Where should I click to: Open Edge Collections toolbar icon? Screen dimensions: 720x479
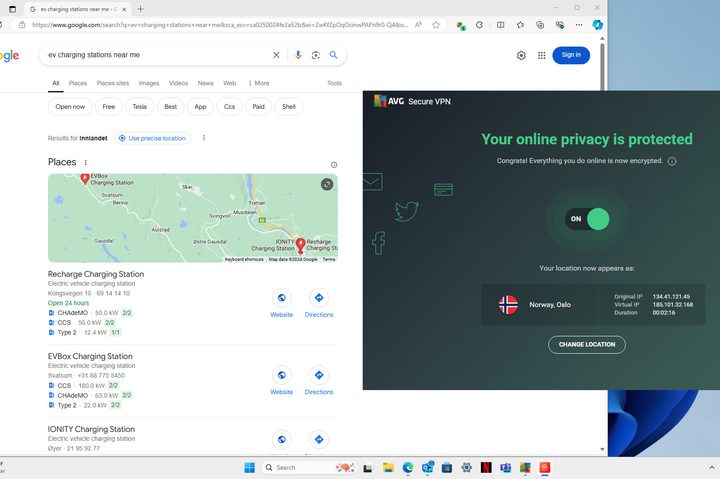[540, 25]
